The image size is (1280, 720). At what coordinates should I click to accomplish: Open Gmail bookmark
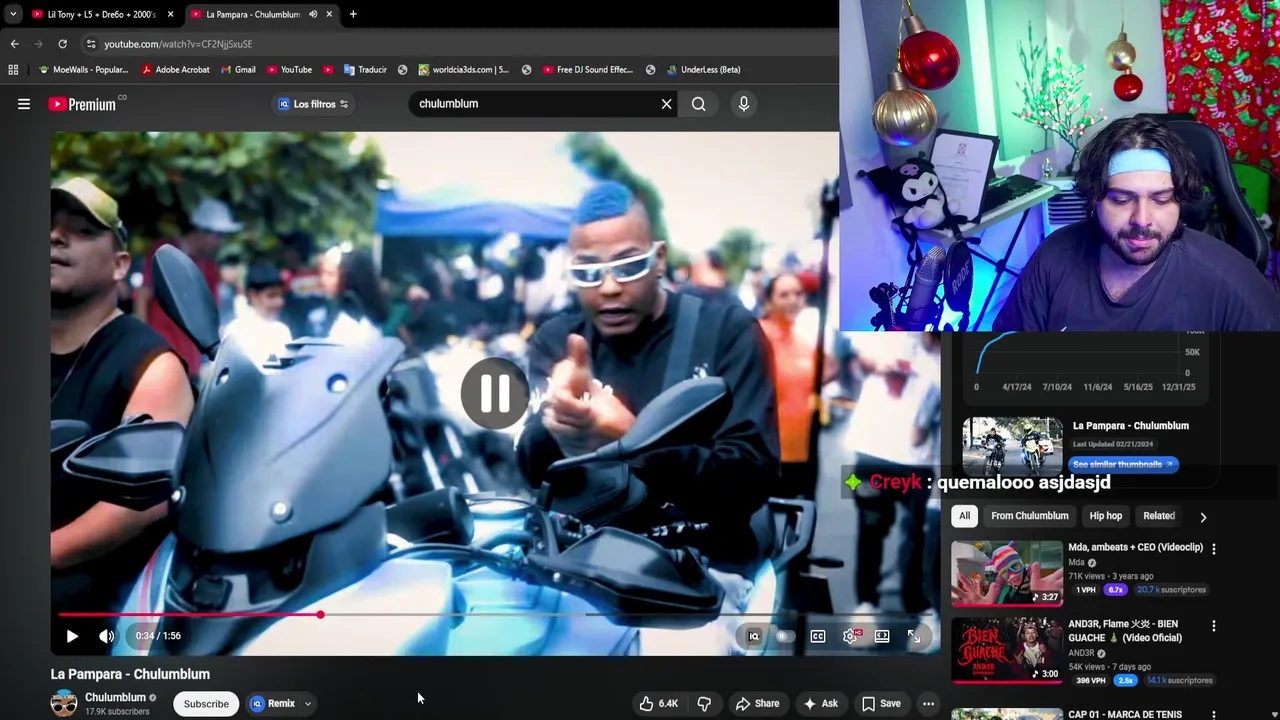(238, 70)
